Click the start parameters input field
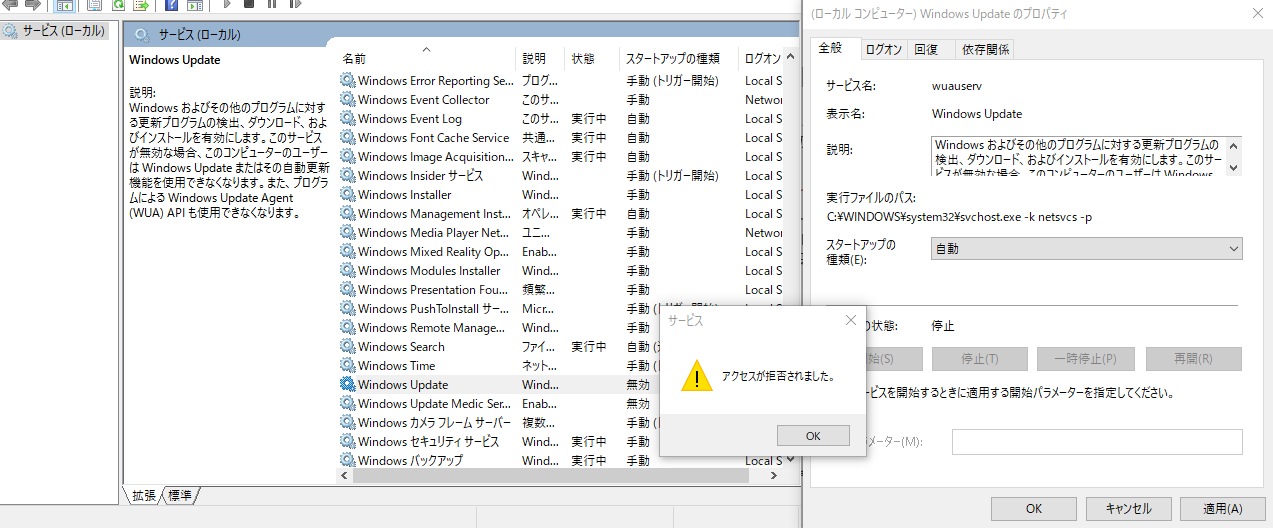Image resolution: width=1273 pixels, height=528 pixels. pos(1097,442)
